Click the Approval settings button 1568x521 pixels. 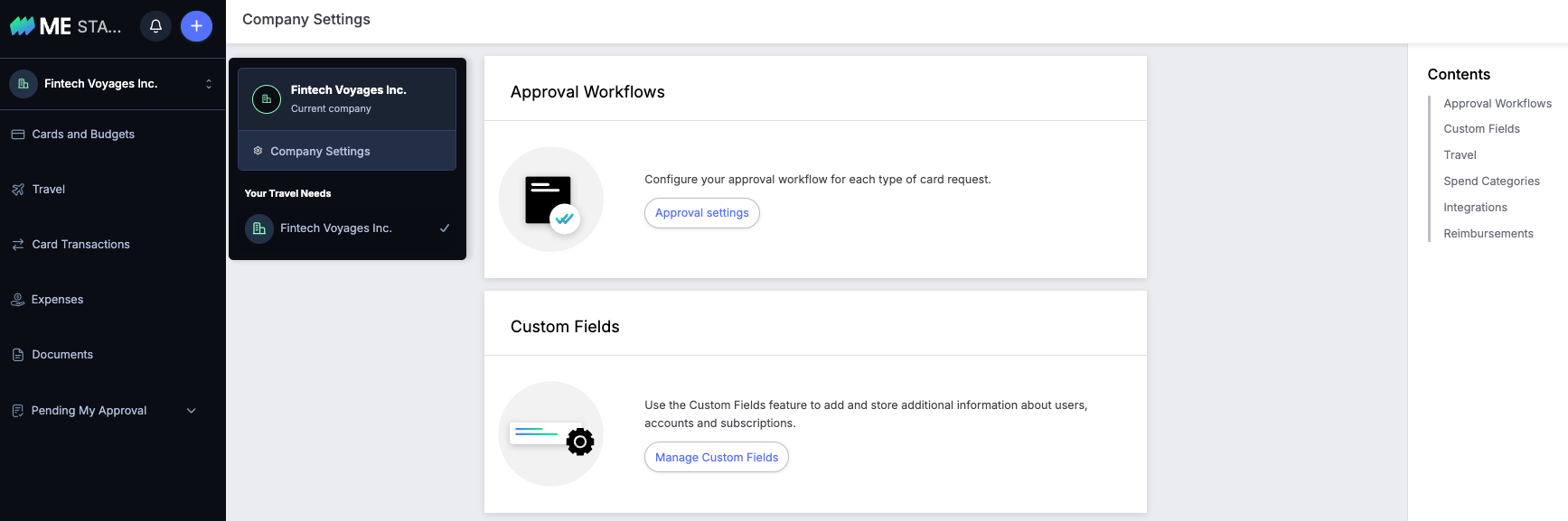coord(702,213)
